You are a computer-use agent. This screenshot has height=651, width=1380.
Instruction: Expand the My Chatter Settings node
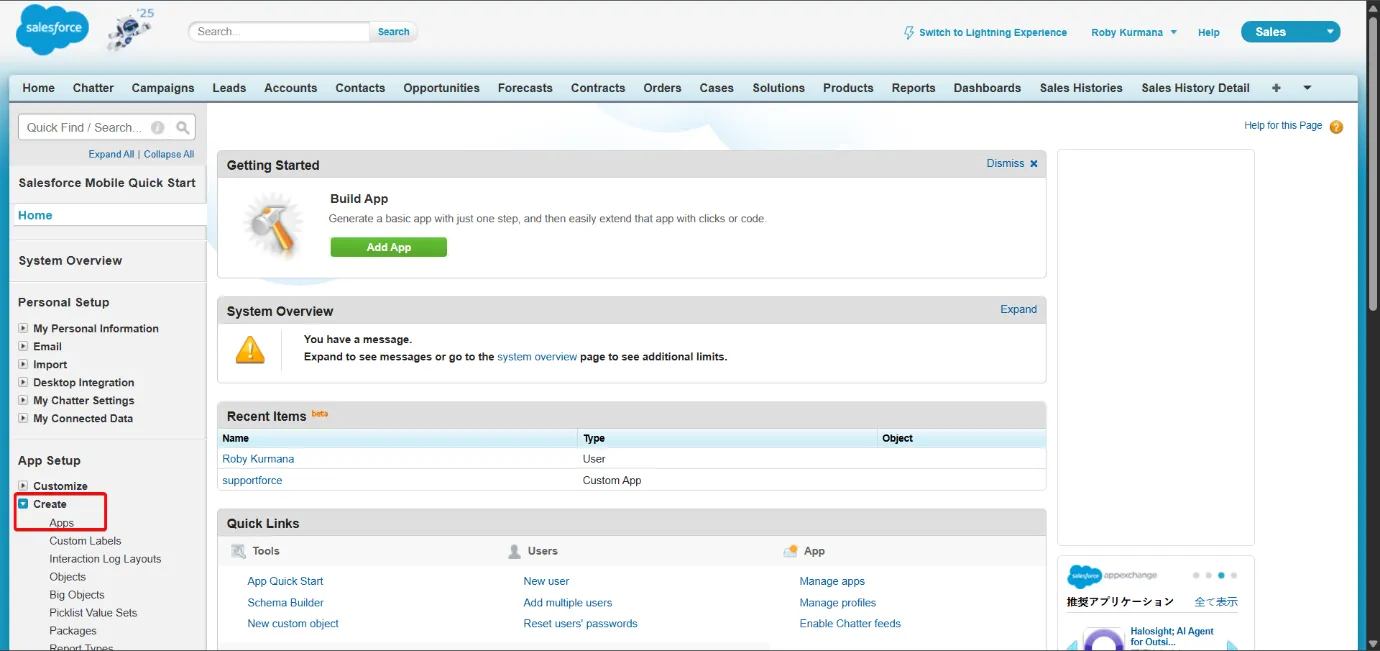tap(23, 400)
